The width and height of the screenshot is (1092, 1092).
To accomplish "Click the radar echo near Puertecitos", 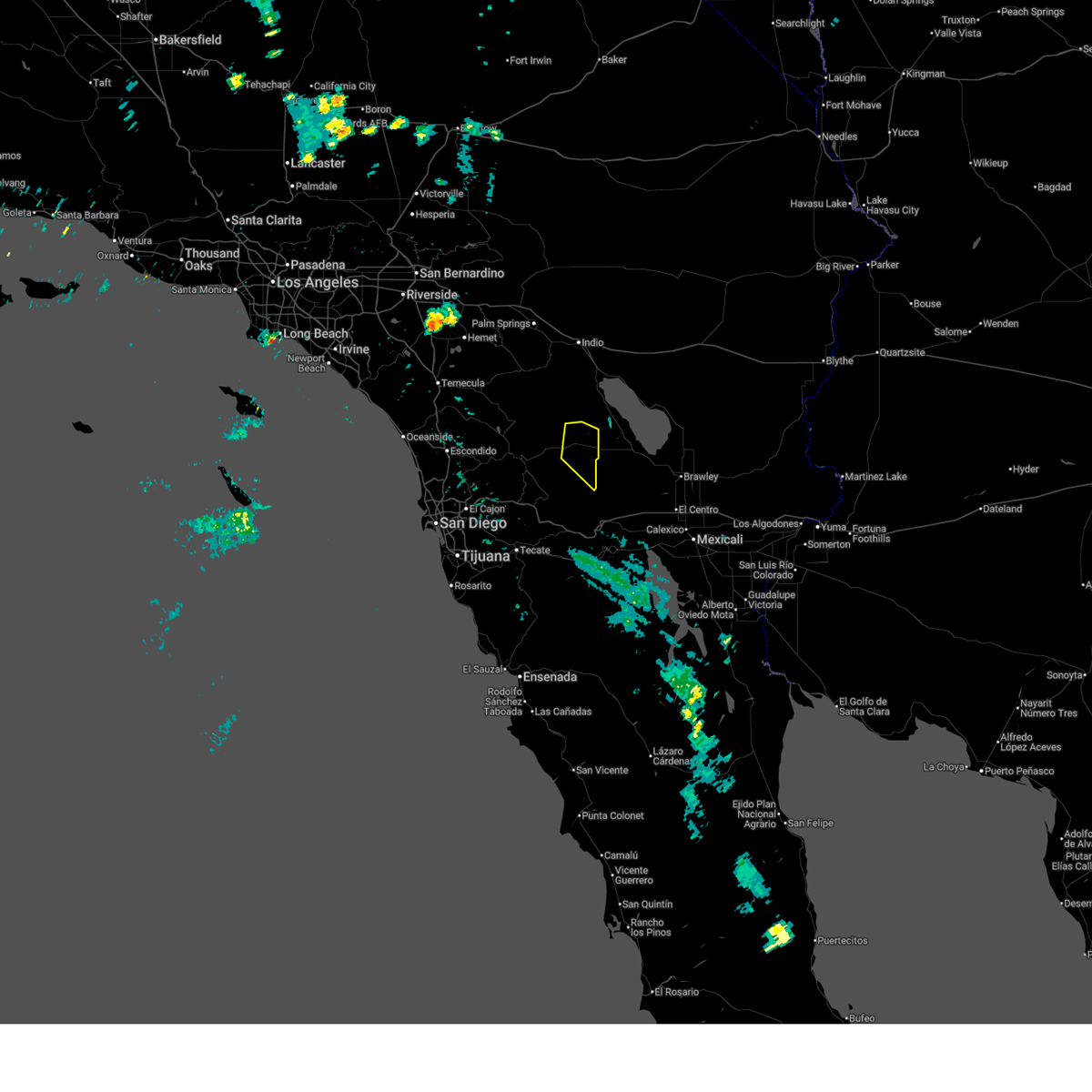I will coord(778,935).
